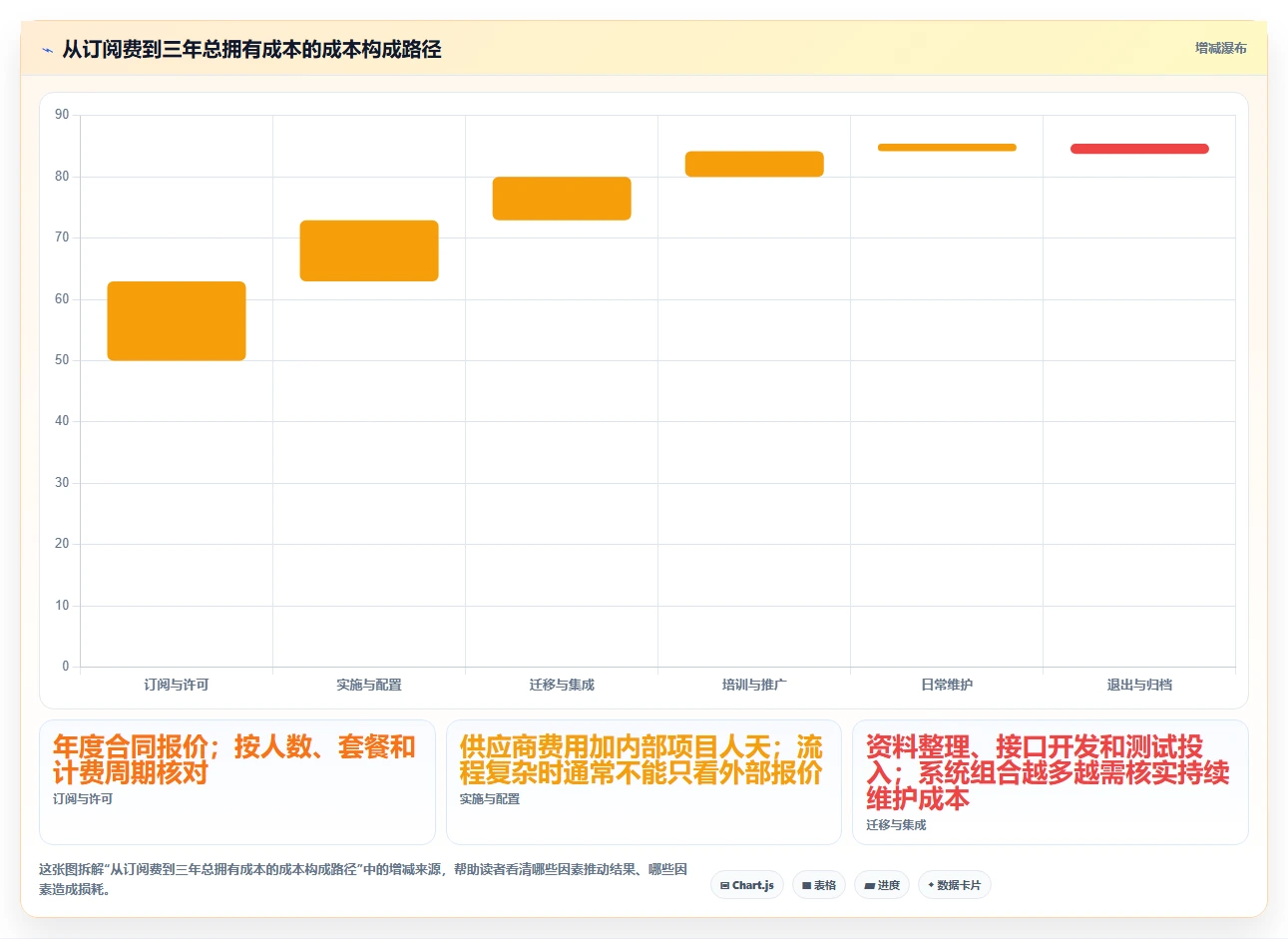
Task: Click the y-axis value 50
Action: coord(62,360)
